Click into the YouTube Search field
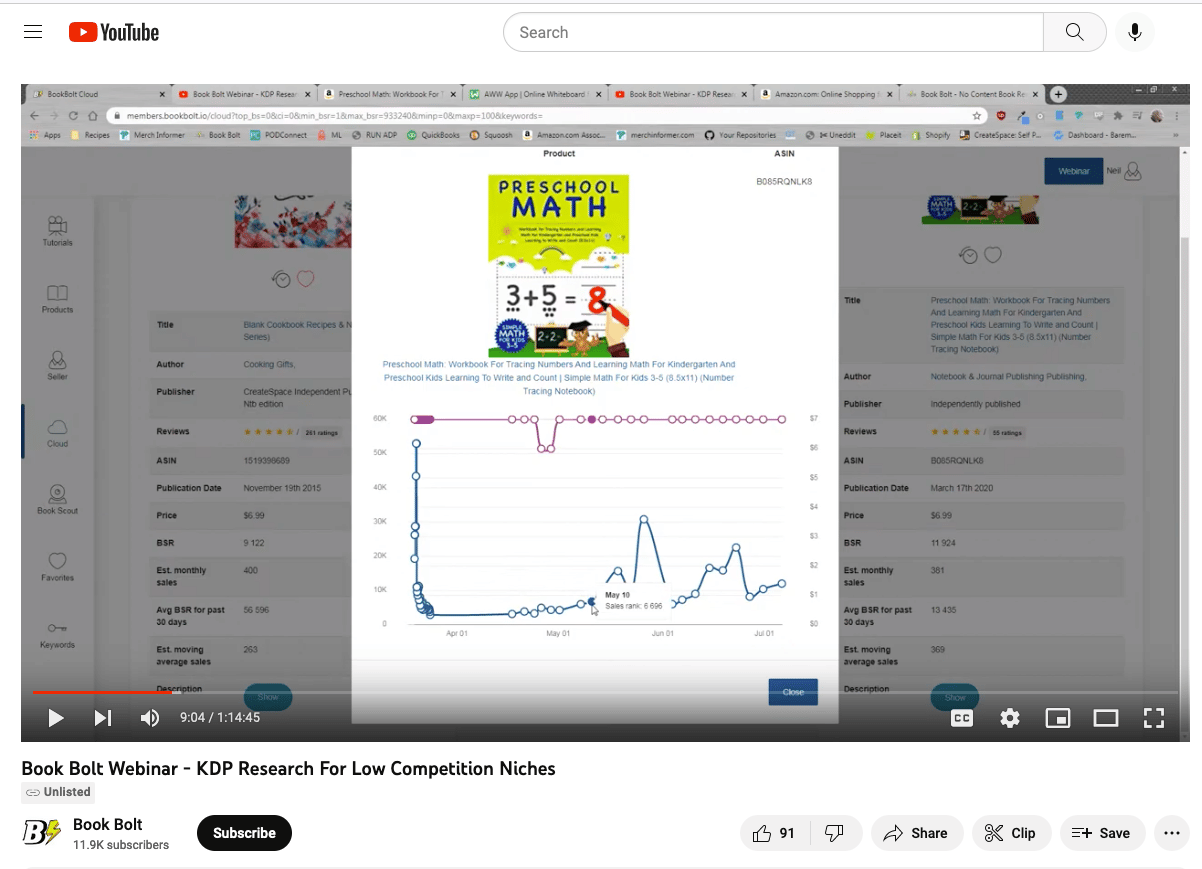The width and height of the screenshot is (1202, 869). [773, 32]
